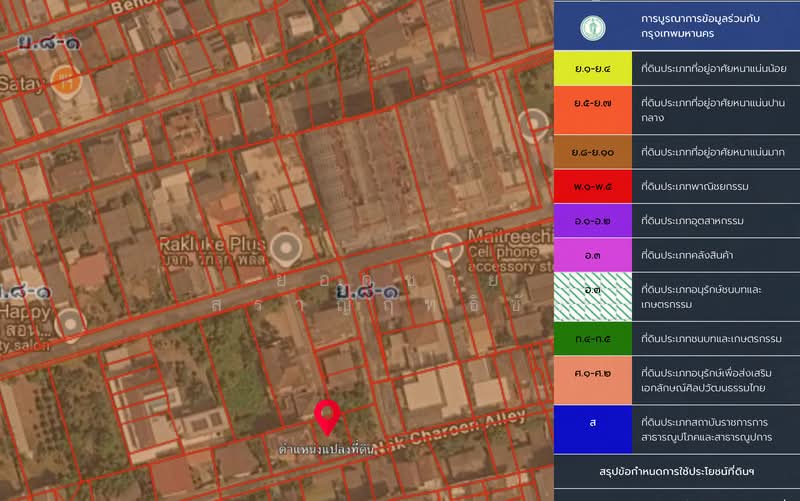Select the yellow ย.๑-ย.๔ zone swatch
This screenshot has width=800, height=501.
pos(593,68)
